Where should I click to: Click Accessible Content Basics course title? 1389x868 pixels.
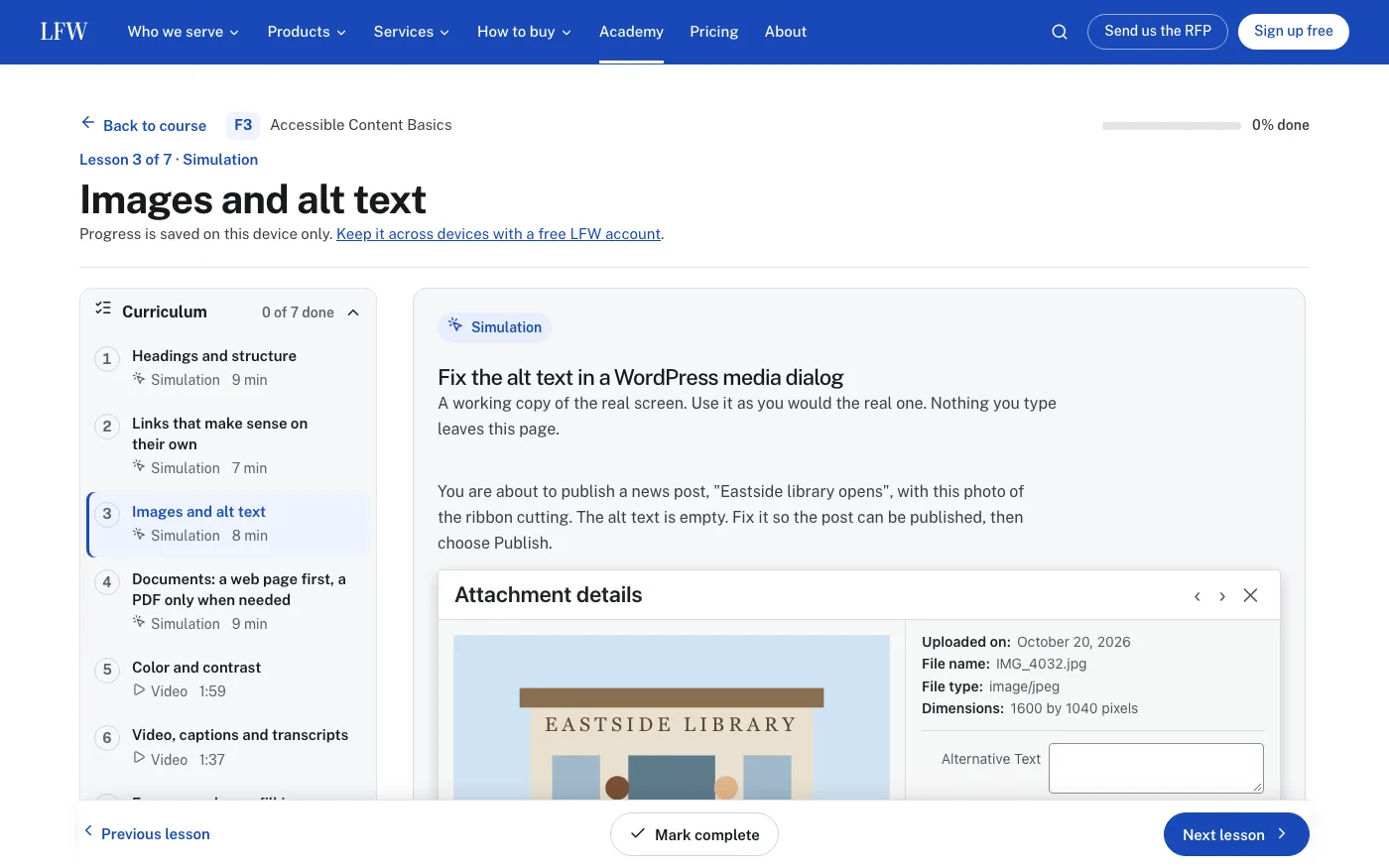[361, 125]
